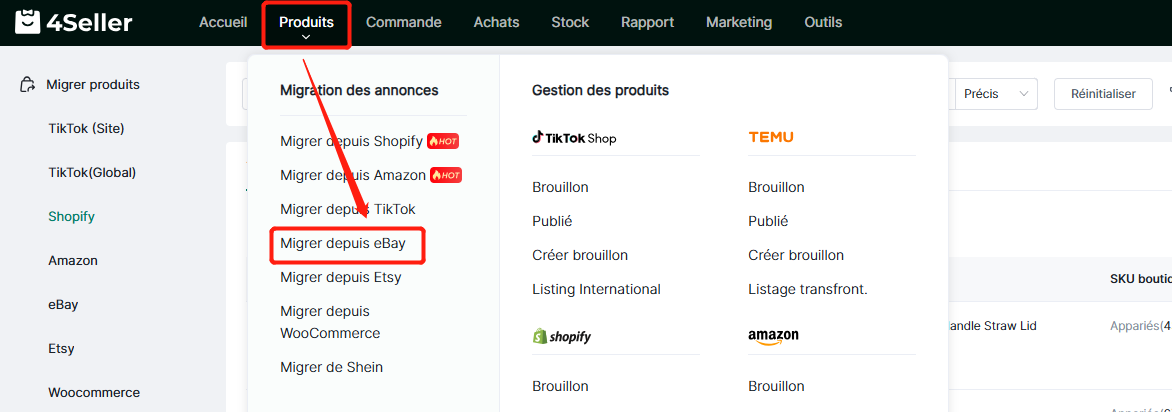Click the Shopify logo in Gestion des produits
Screen dimensions: 1172x412
(561, 336)
